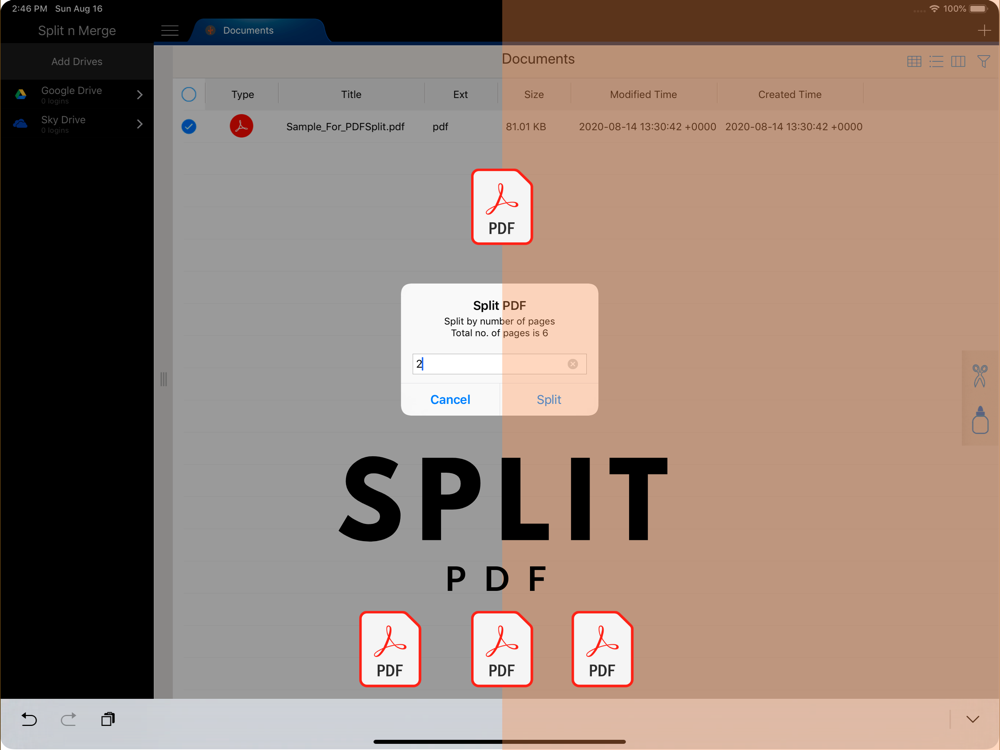Switch to column view icon
The width and height of the screenshot is (1000, 750).
click(x=958, y=61)
